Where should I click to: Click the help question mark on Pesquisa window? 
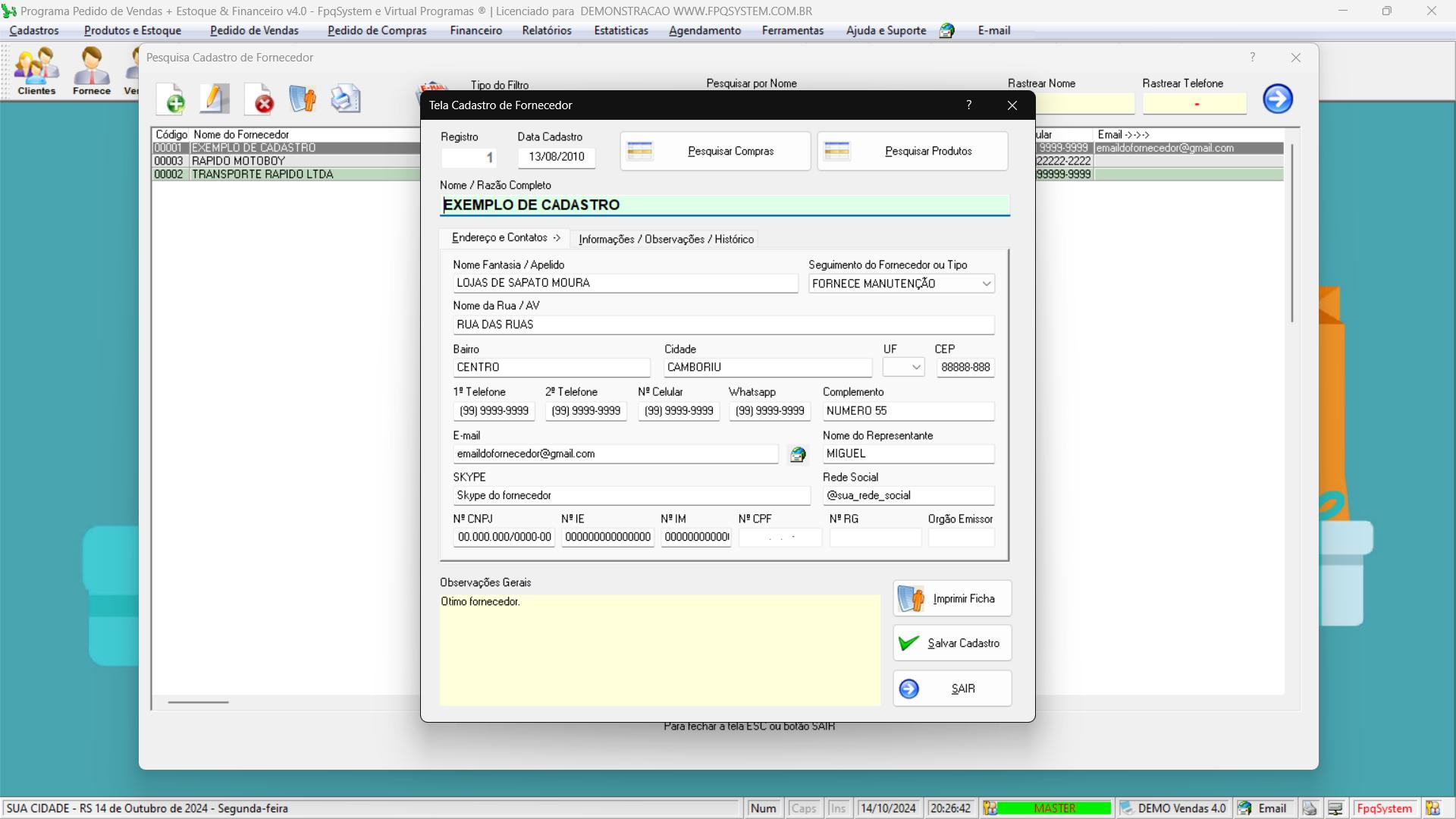tap(1252, 58)
